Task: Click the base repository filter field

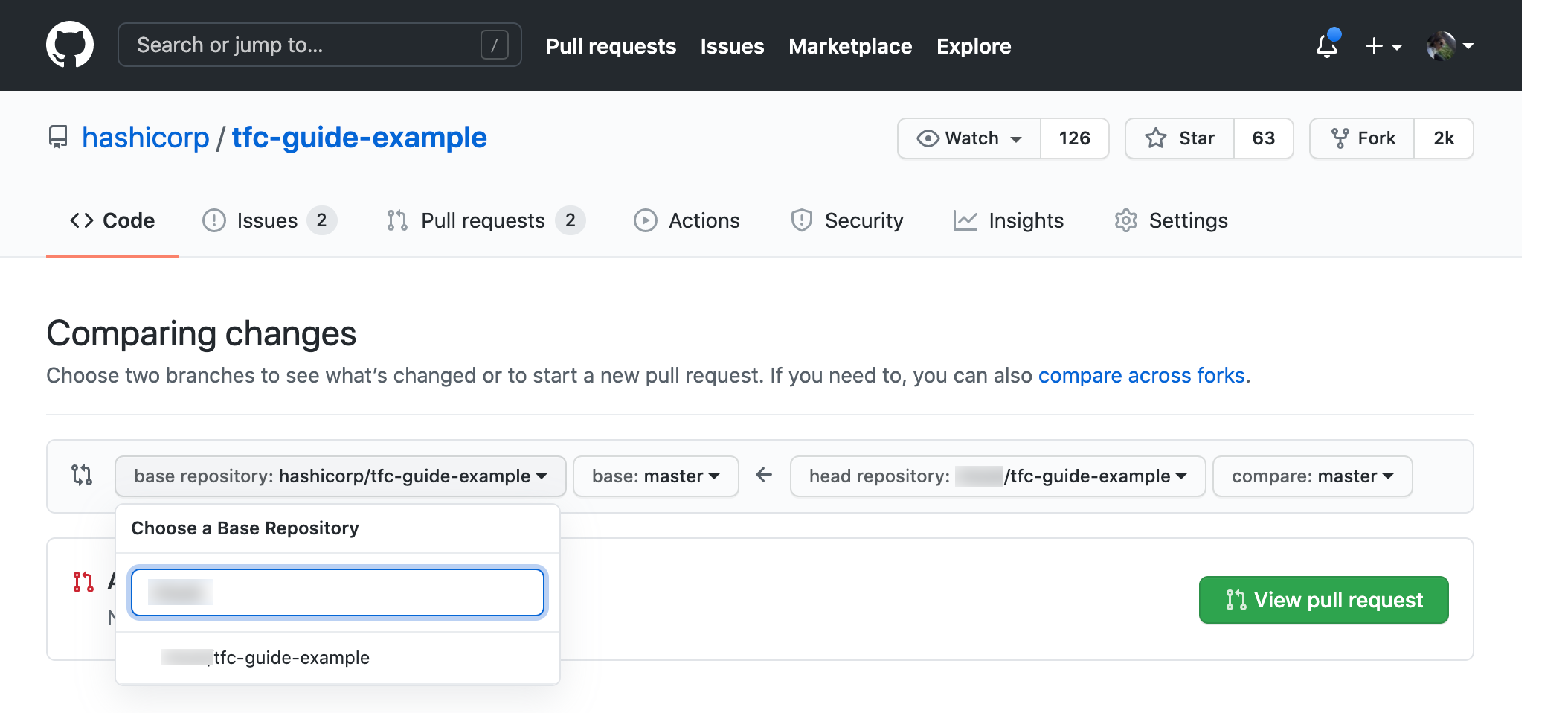Action: 338,592
